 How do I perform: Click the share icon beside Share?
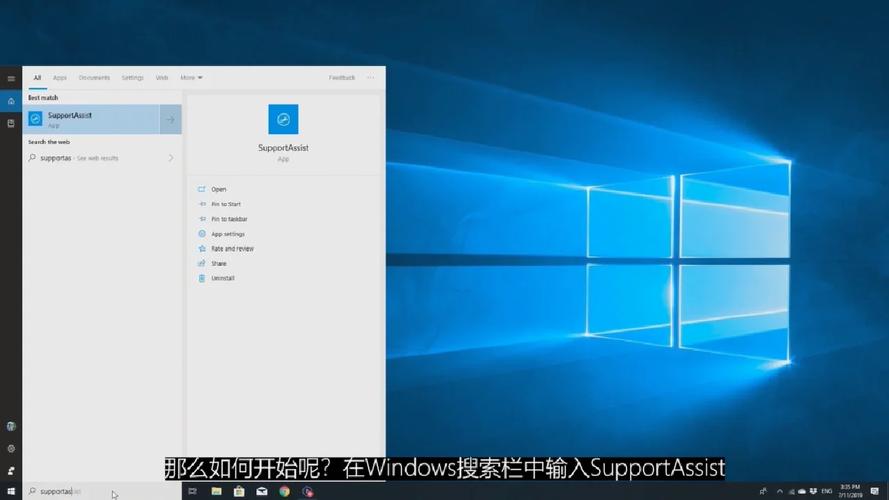click(201, 263)
